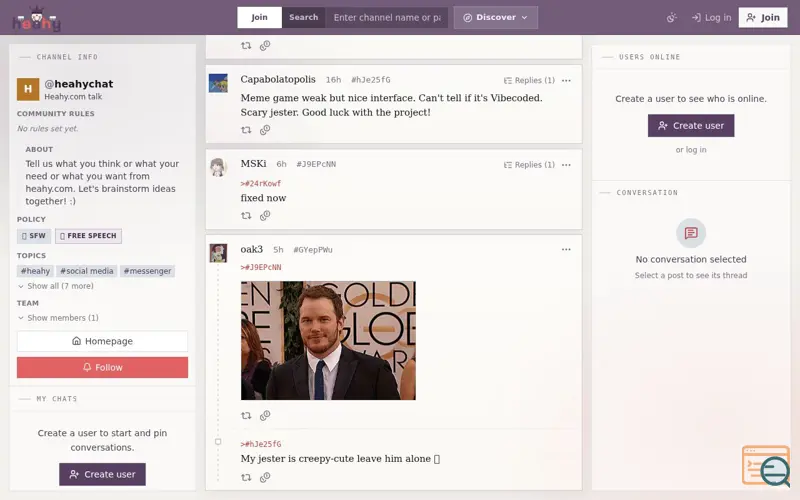
Task: Open more options on MSKi post
Action: [x=566, y=165]
